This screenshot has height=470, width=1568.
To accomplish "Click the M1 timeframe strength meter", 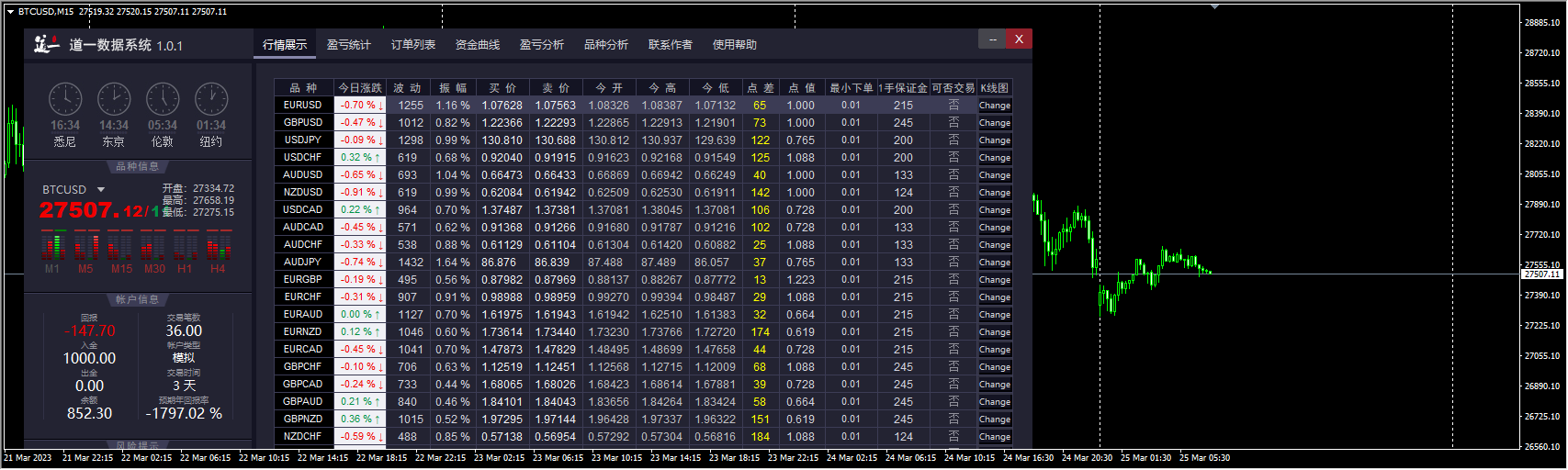I will coord(53,248).
